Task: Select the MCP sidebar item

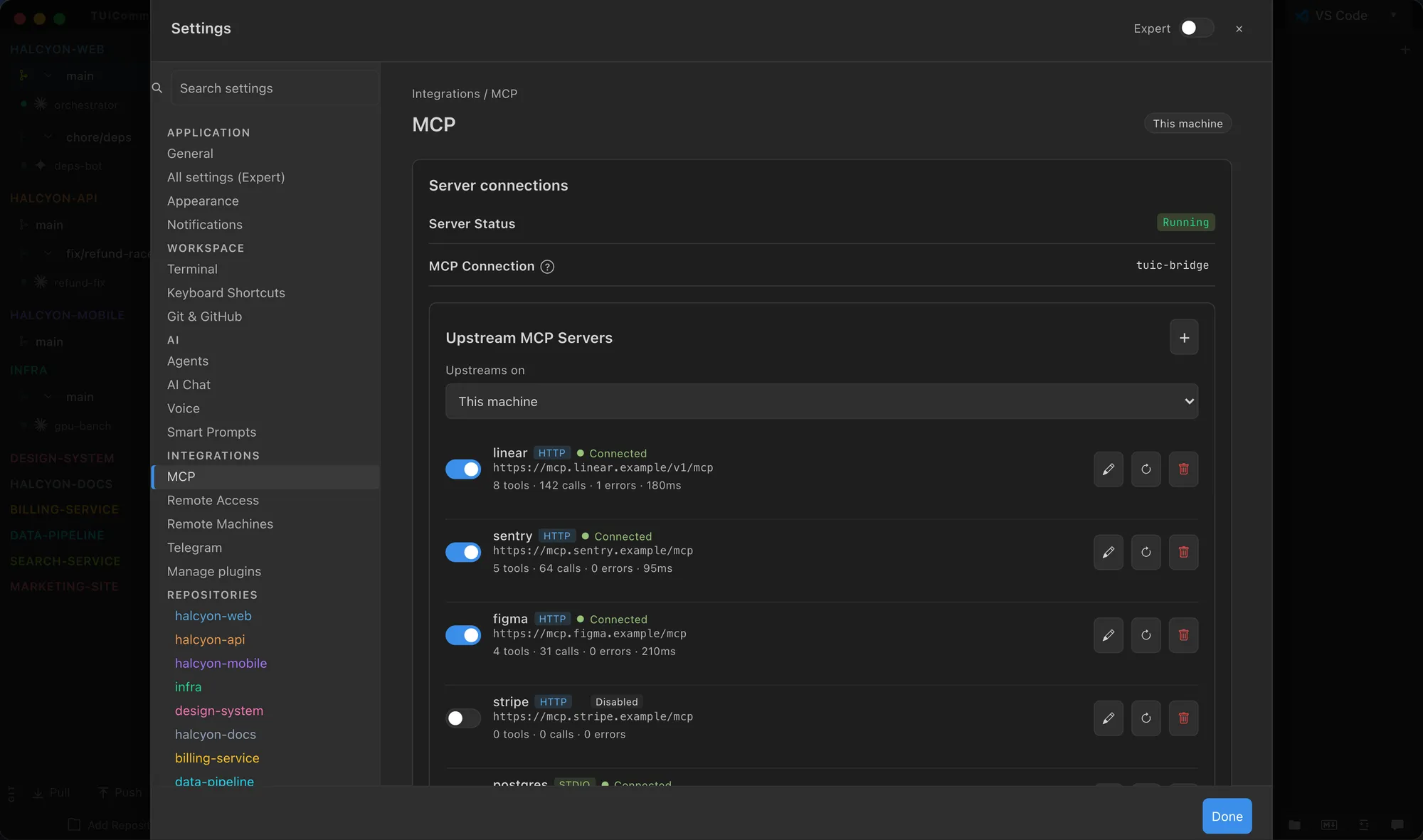Action: 265,477
